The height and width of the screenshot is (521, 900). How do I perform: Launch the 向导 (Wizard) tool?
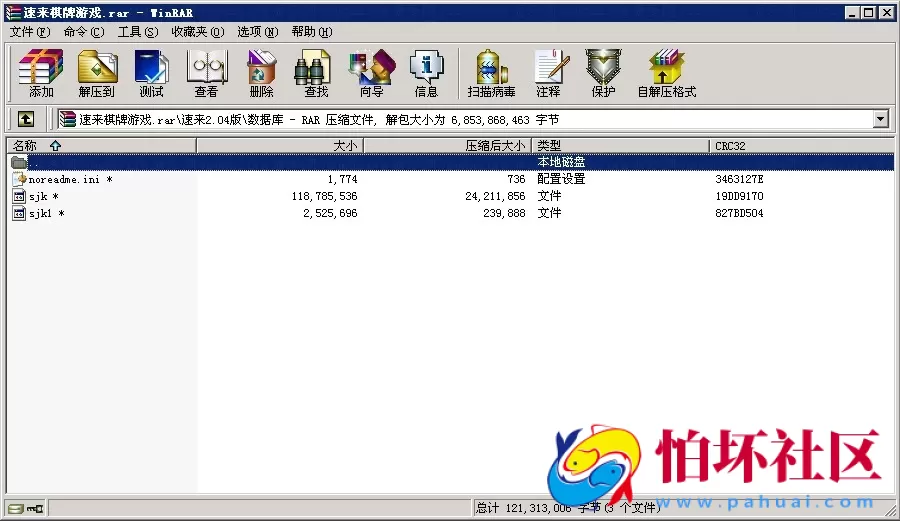click(x=371, y=73)
